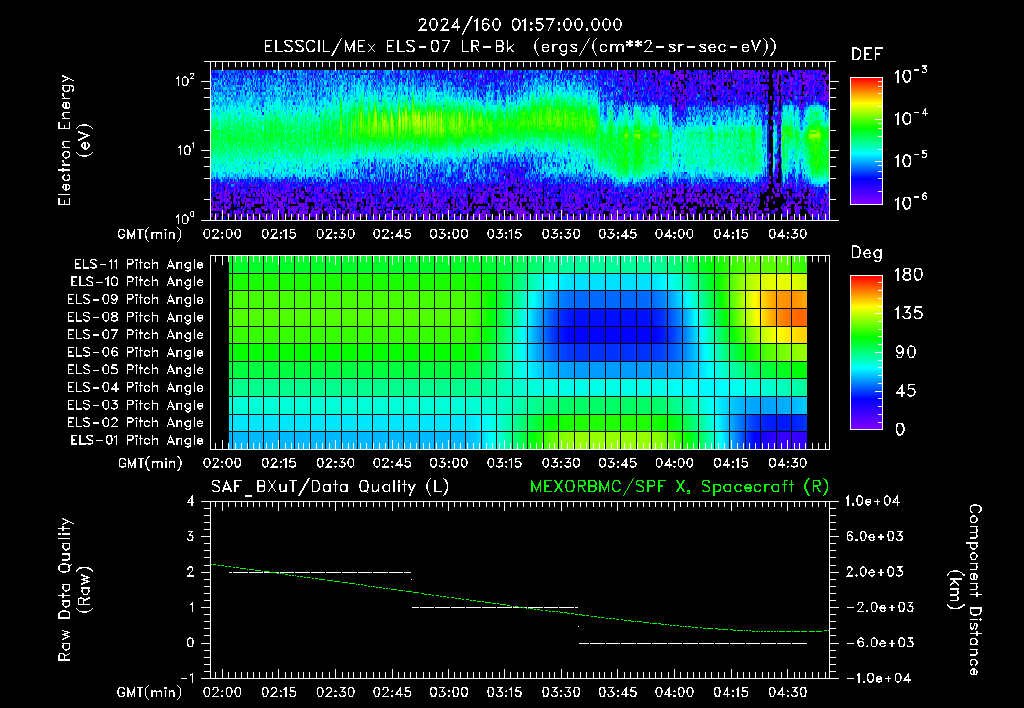
Task: Click the SAF_BXuT/Data Quality (L) title
Action: point(330,487)
